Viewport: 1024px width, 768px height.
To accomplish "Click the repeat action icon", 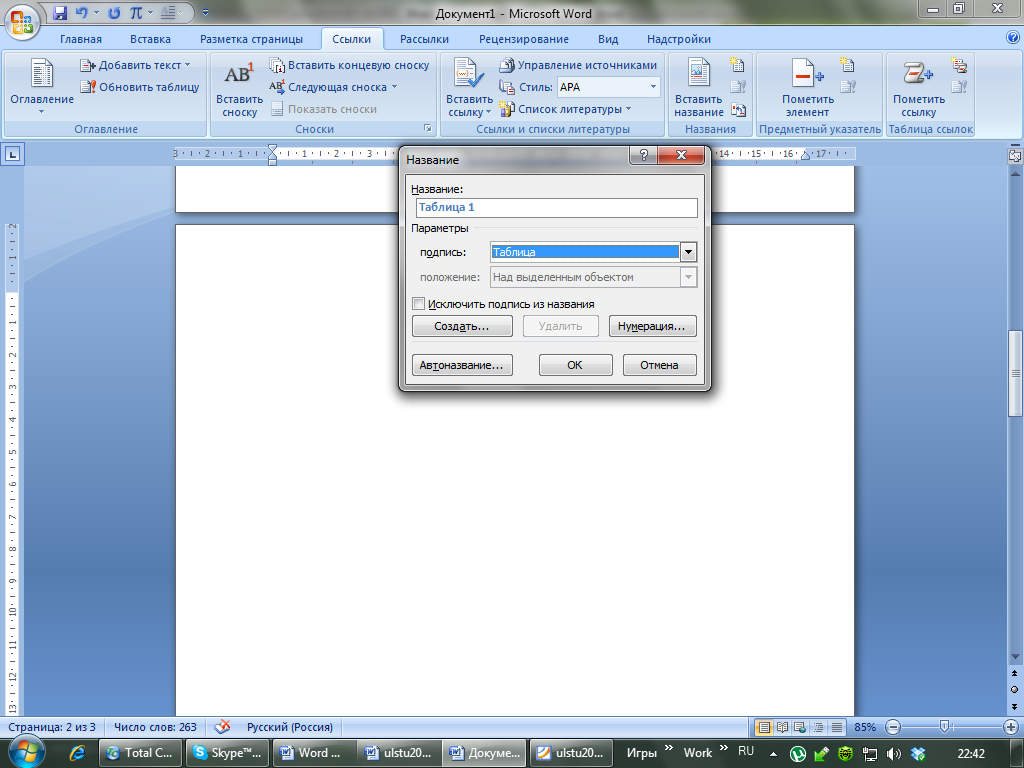I will click(114, 12).
